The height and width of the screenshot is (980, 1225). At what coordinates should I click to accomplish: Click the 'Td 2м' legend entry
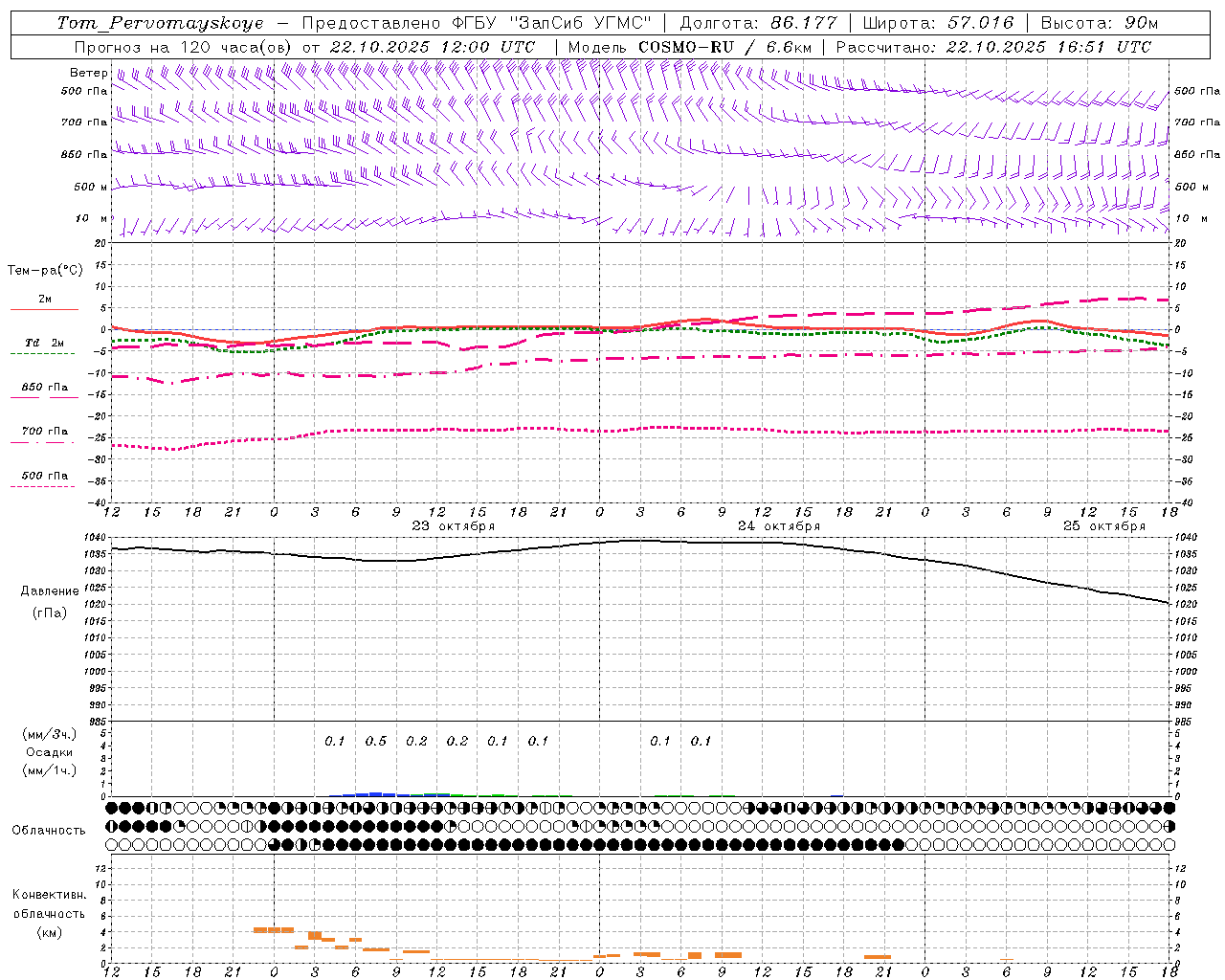click(x=45, y=343)
